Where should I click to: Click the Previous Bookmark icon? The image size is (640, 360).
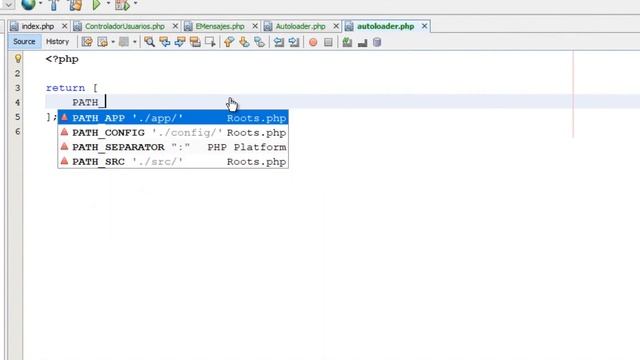click(229, 42)
